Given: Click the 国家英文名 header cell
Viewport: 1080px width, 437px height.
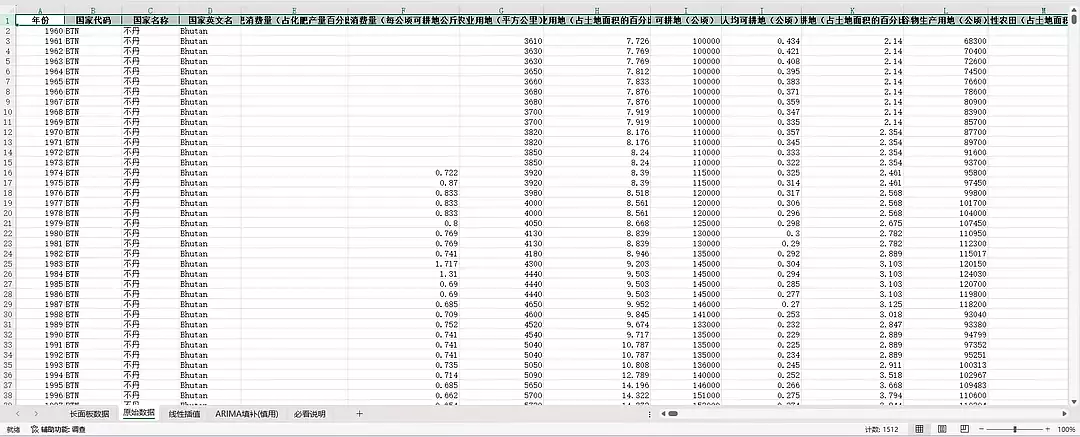Looking at the screenshot, I should click(209, 21).
